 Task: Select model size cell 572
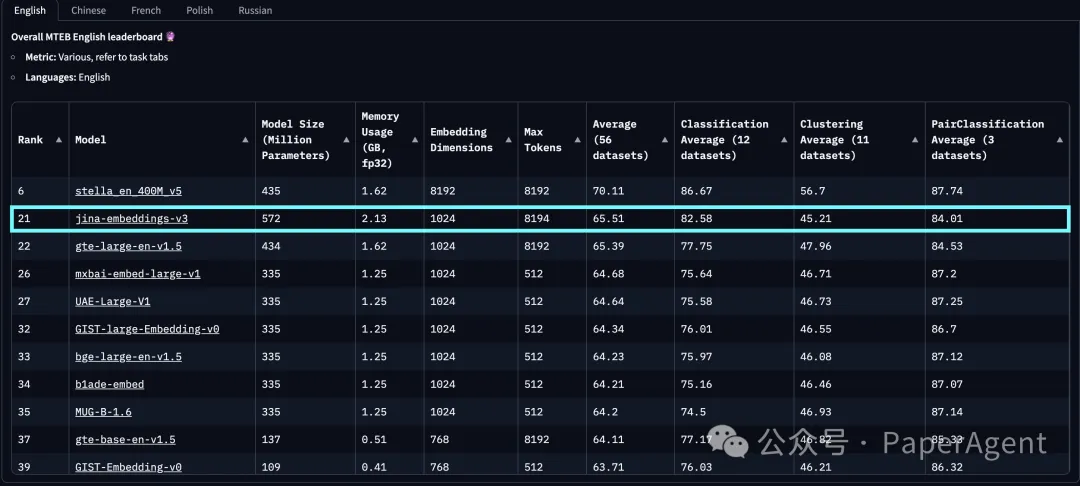point(305,219)
